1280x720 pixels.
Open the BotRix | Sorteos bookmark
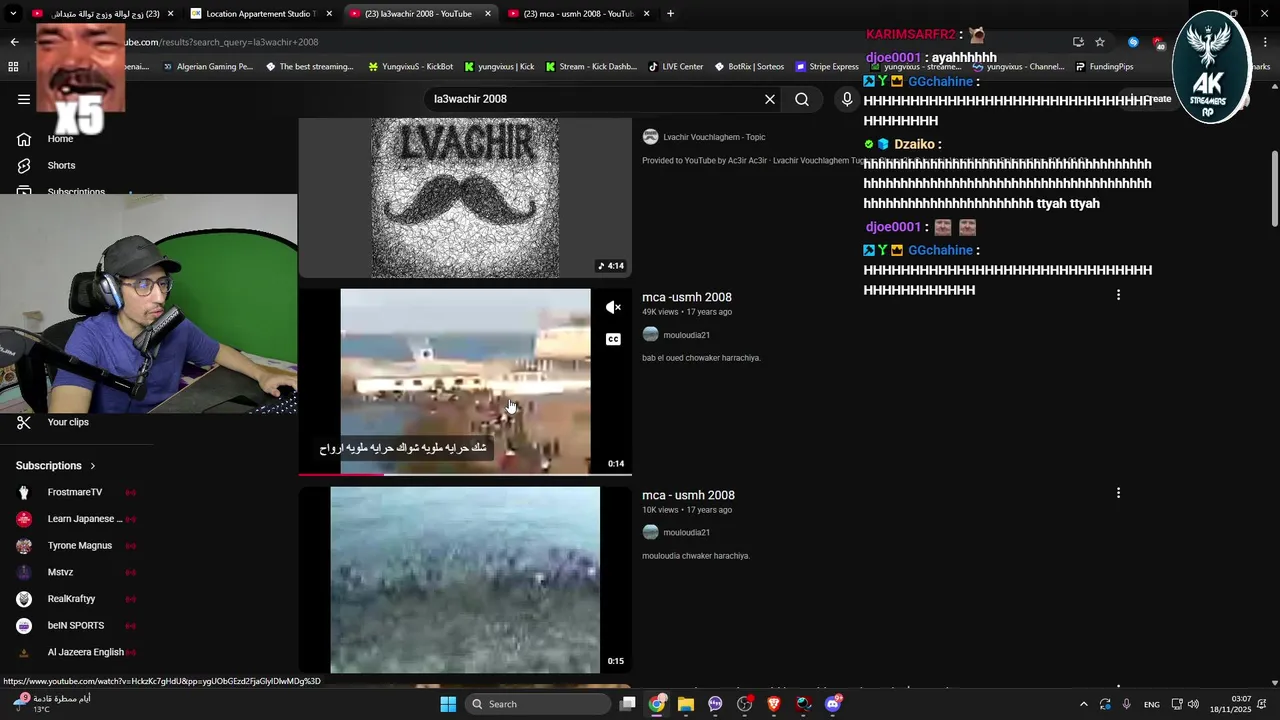749,67
